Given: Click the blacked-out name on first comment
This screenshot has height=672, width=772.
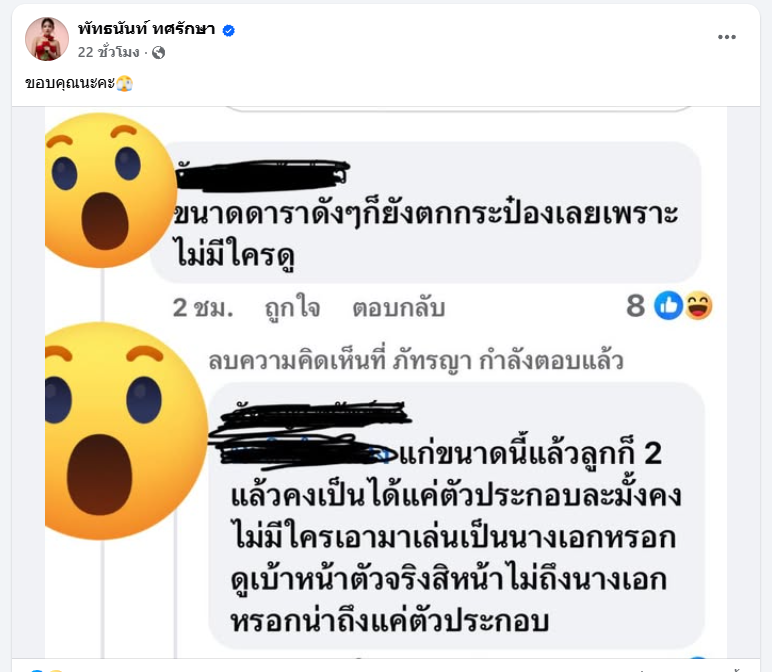Looking at the screenshot, I should [x=262, y=175].
